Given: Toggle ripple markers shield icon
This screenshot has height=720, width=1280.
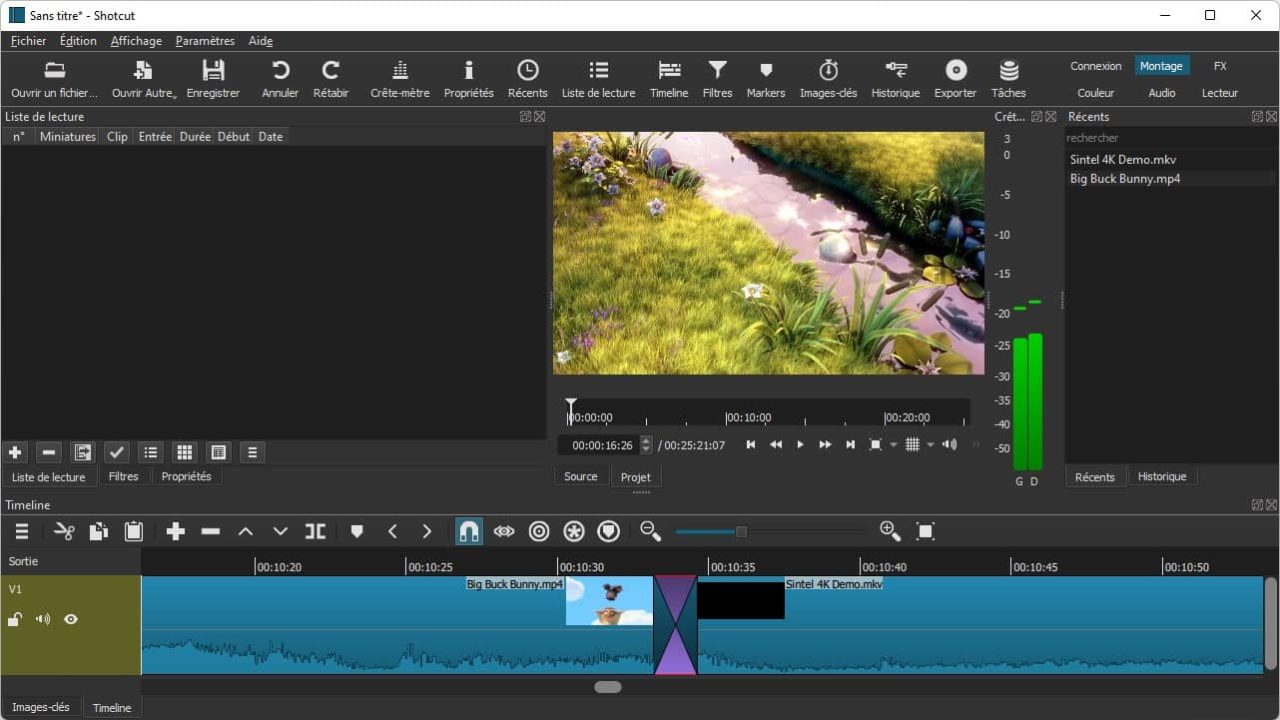Looking at the screenshot, I should [609, 532].
